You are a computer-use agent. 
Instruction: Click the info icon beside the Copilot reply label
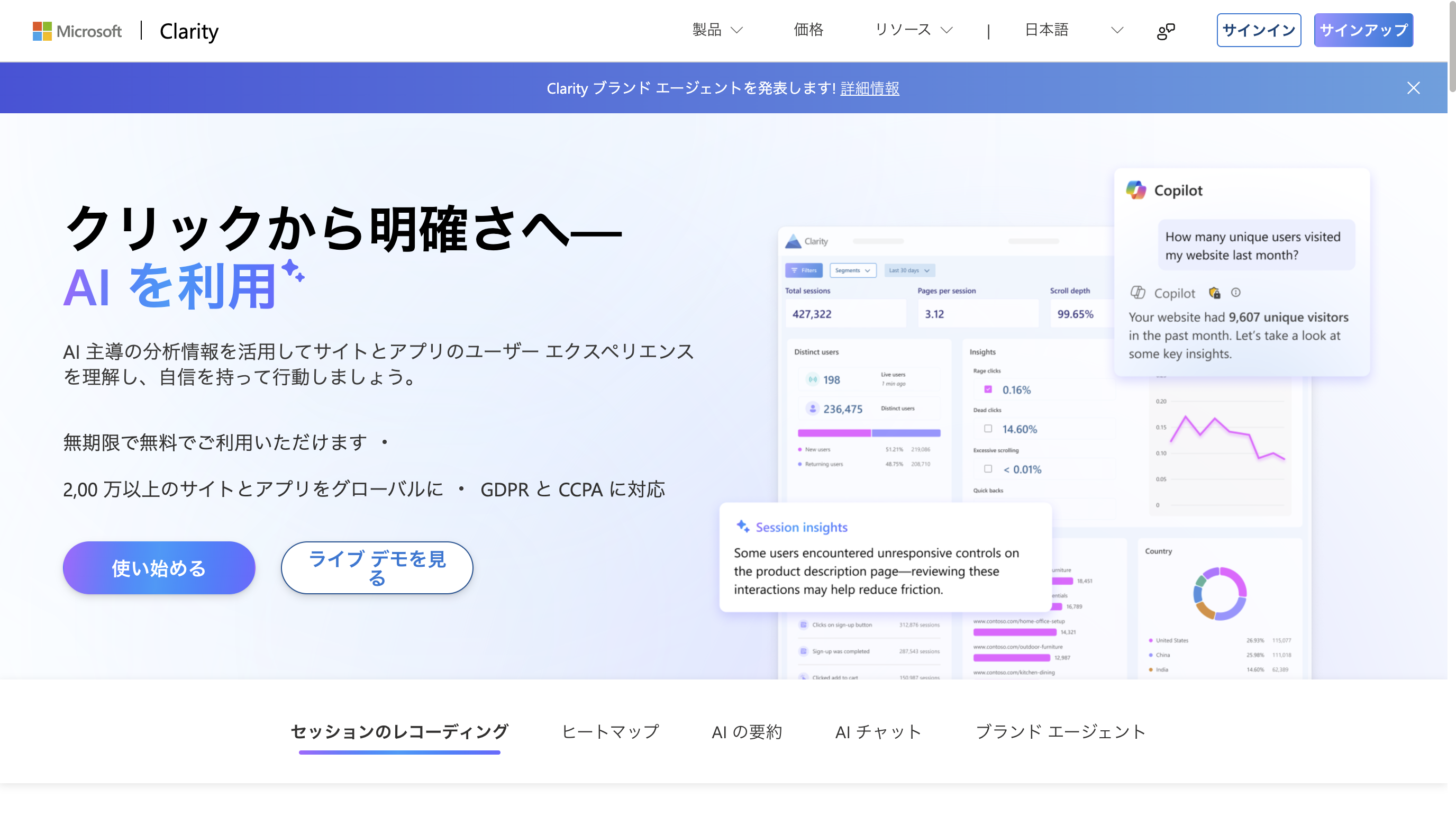1235,293
